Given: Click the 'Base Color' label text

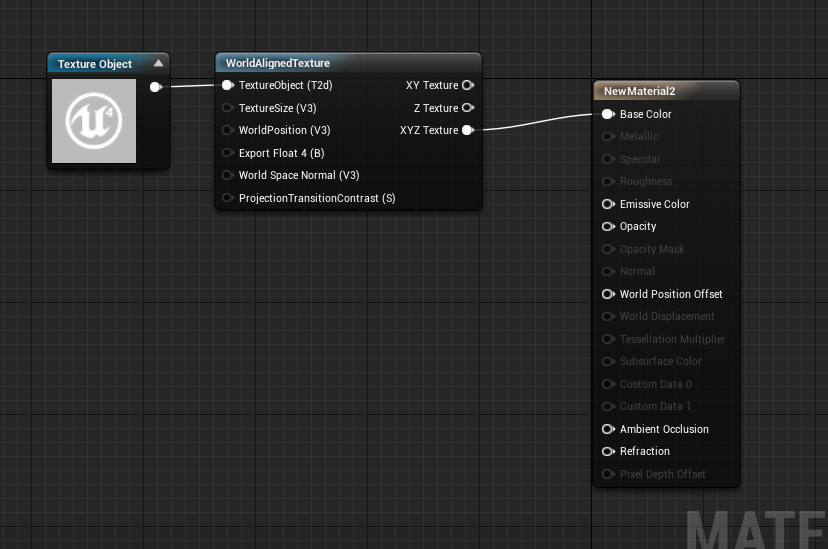Looking at the screenshot, I should pos(645,114).
